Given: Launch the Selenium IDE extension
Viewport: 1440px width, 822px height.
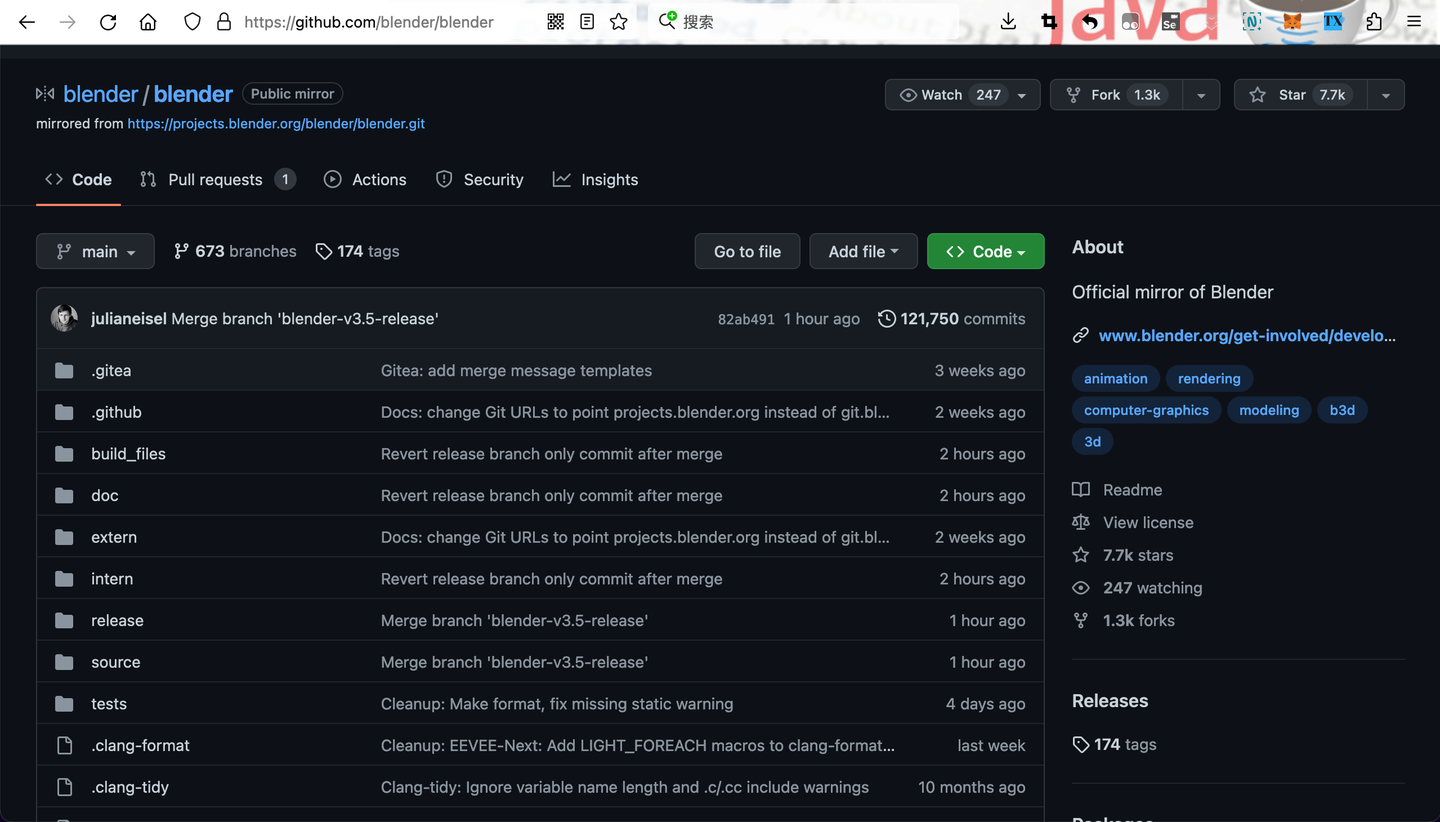Looking at the screenshot, I should tap(1170, 21).
